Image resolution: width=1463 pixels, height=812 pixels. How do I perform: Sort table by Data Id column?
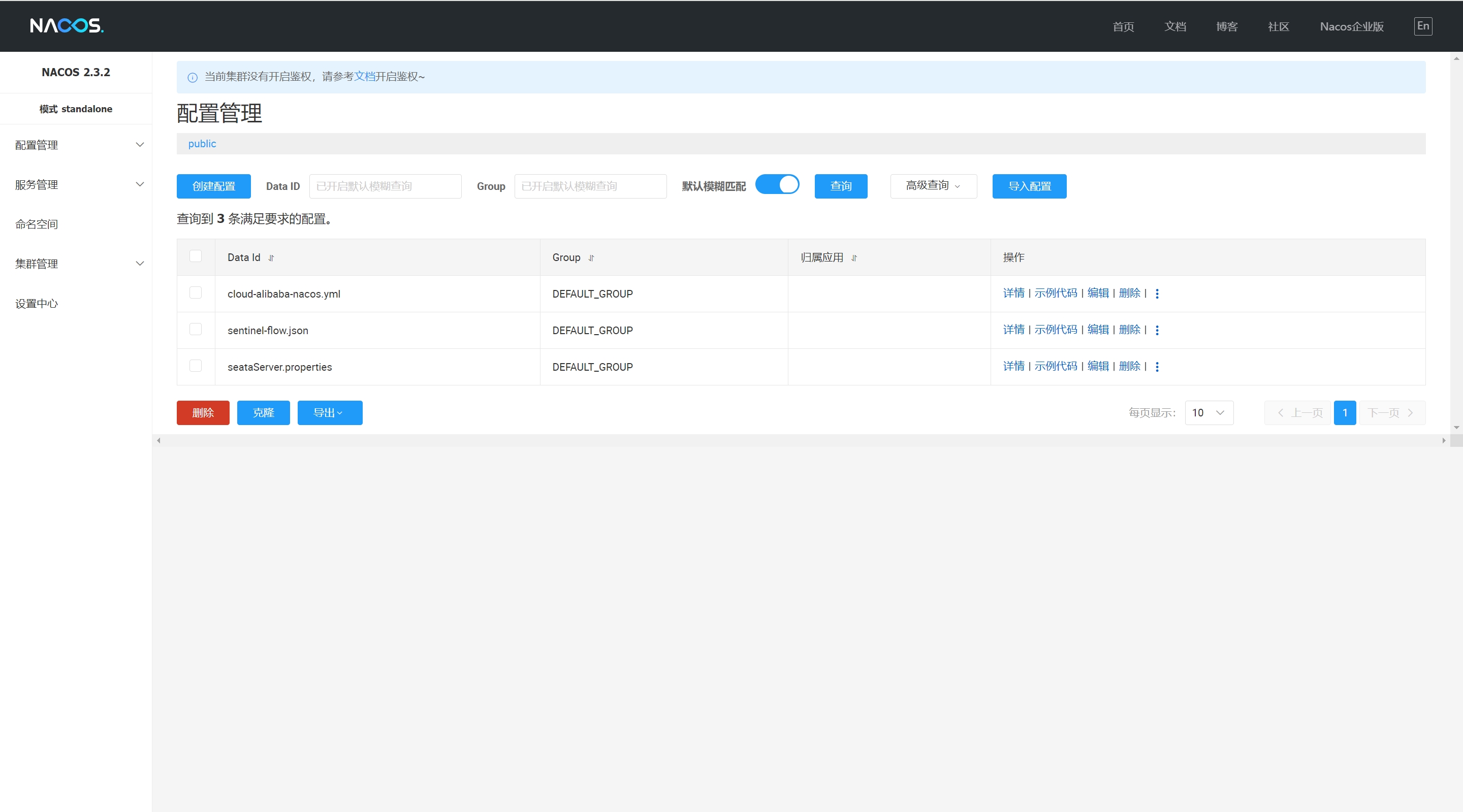[271, 258]
